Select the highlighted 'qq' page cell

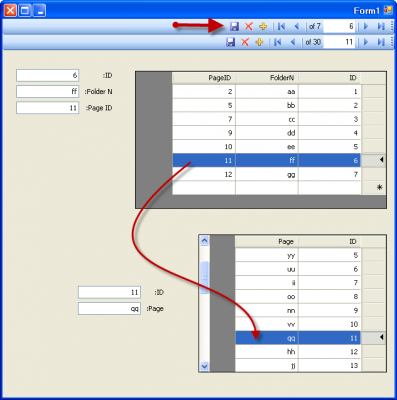pos(267,338)
